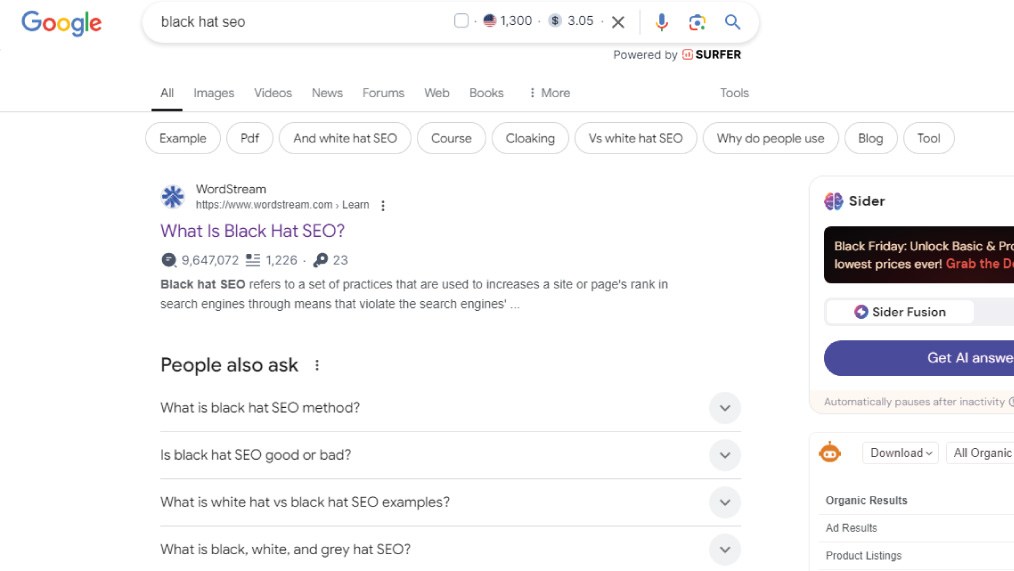Open the WordStream result three-dot menu
The width and height of the screenshot is (1014, 571).
pos(383,206)
